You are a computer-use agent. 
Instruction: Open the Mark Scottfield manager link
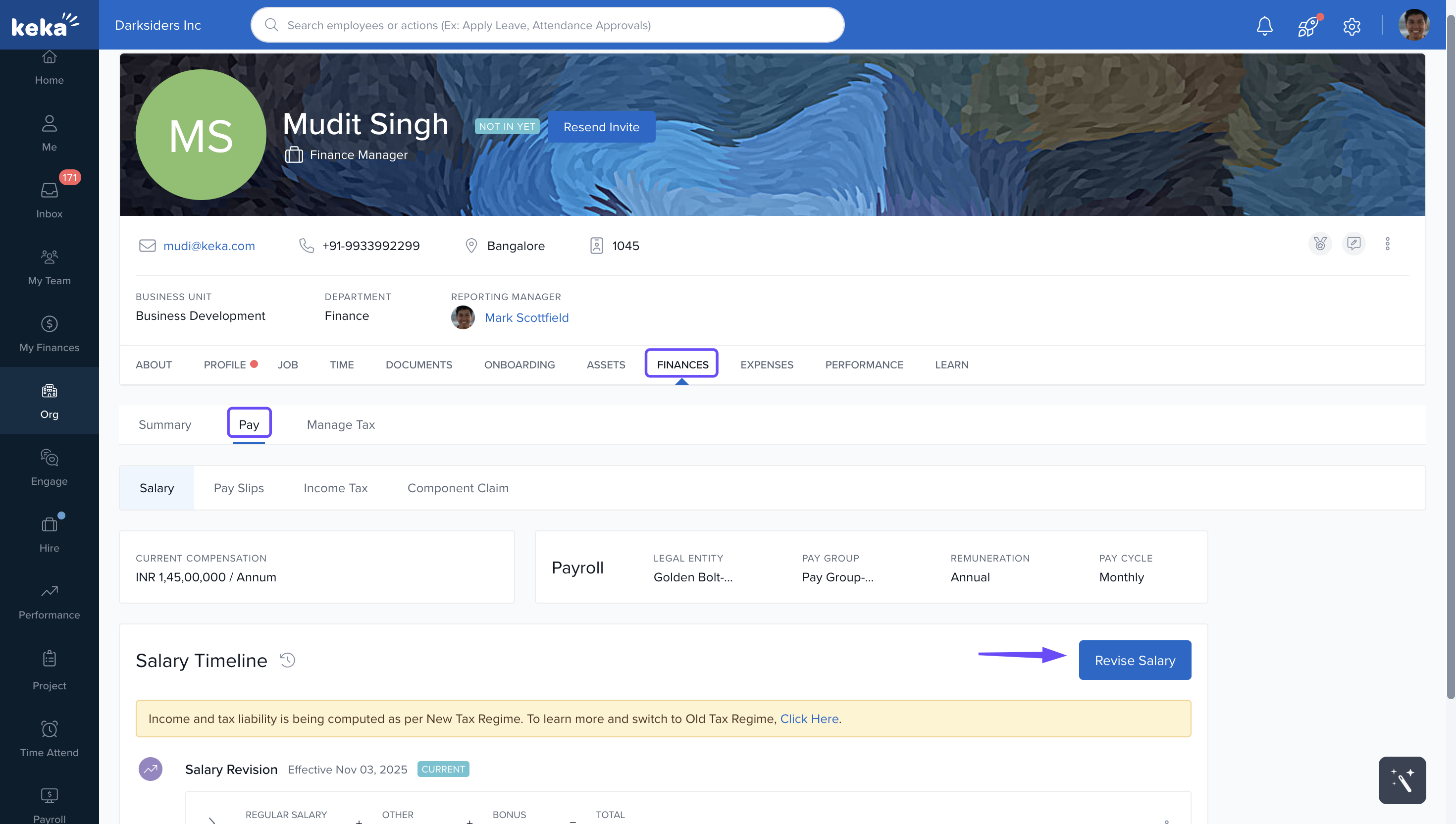click(x=526, y=317)
